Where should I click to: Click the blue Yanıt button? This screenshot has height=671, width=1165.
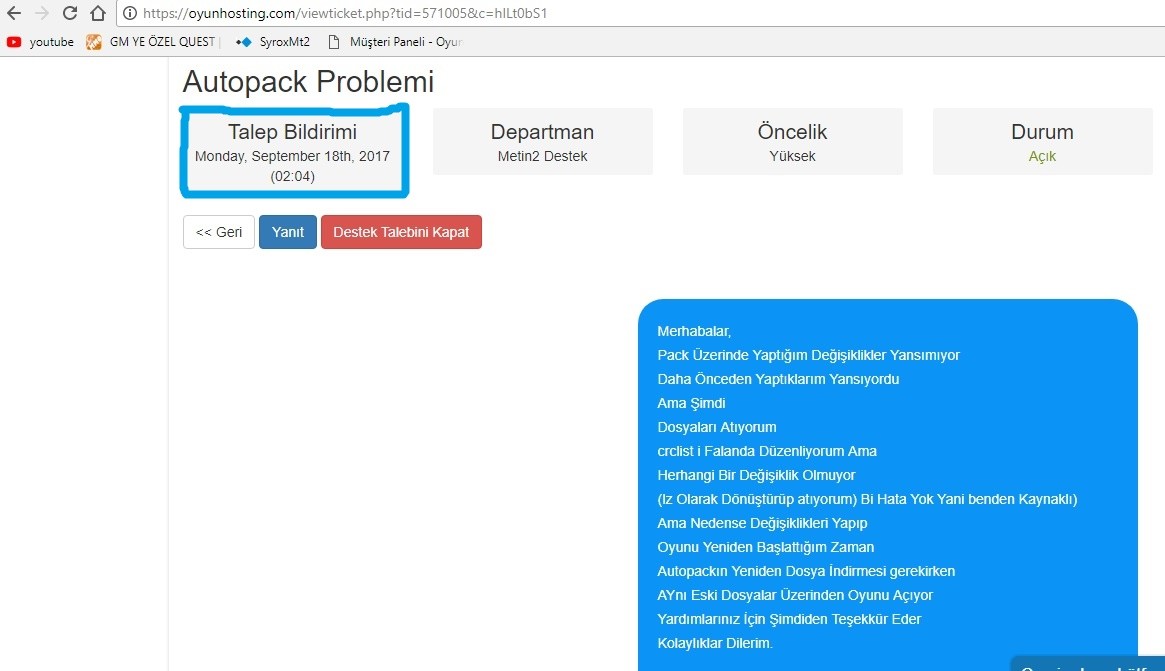(x=288, y=232)
